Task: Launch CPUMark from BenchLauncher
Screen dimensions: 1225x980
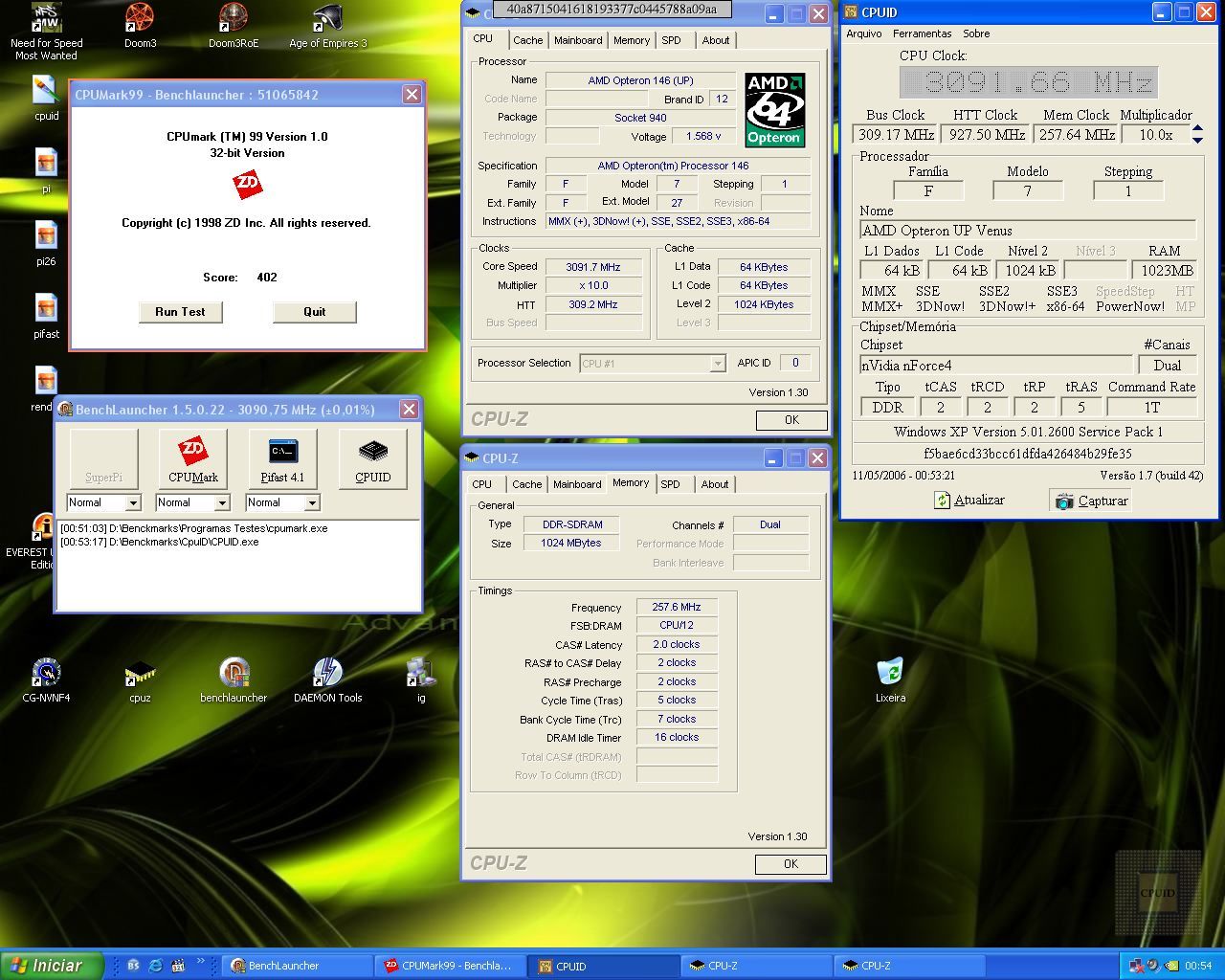Action: (193, 458)
